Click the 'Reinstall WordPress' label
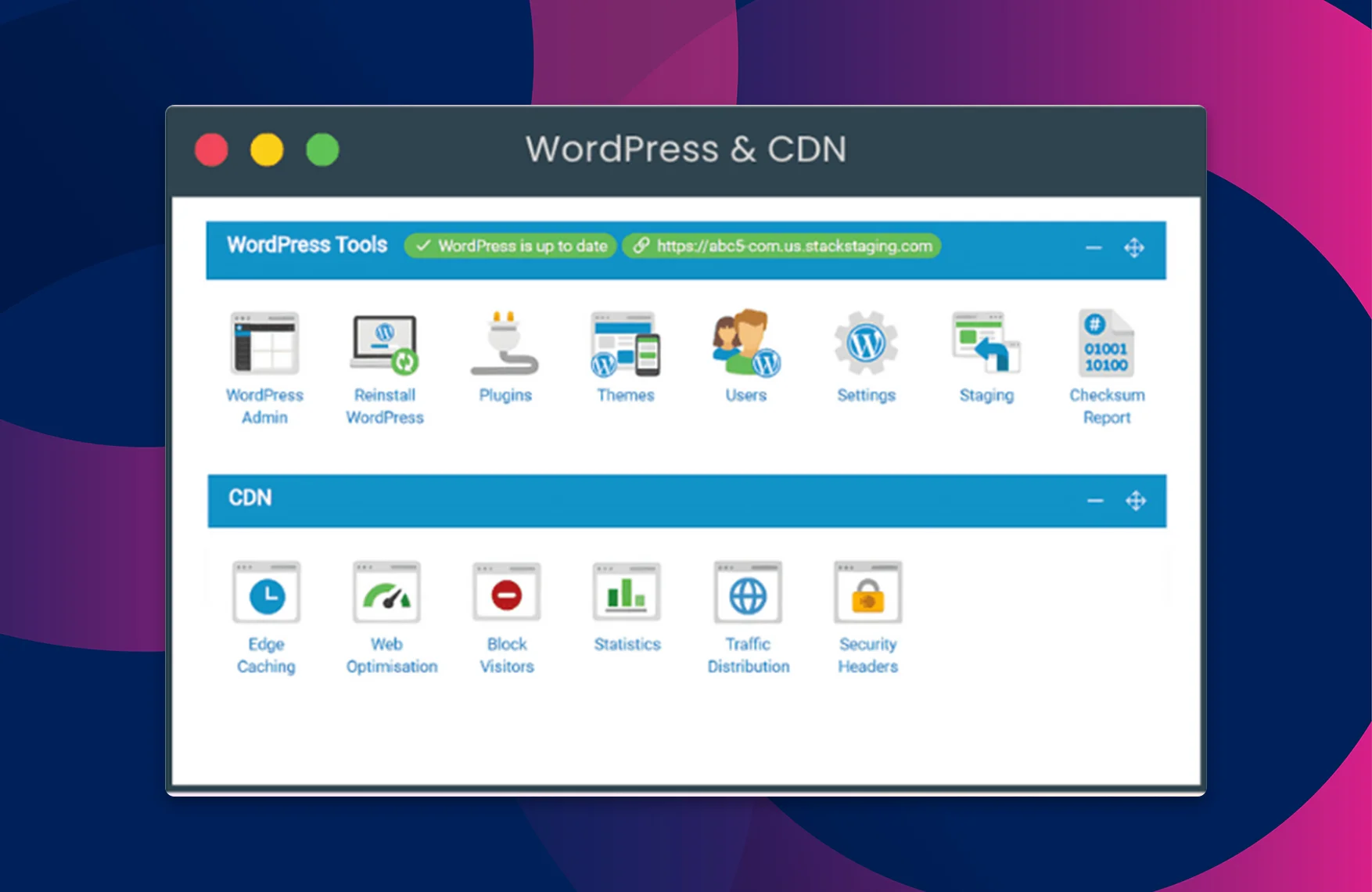The height and width of the screenshot is (892, 1372). tap(385, 406)
